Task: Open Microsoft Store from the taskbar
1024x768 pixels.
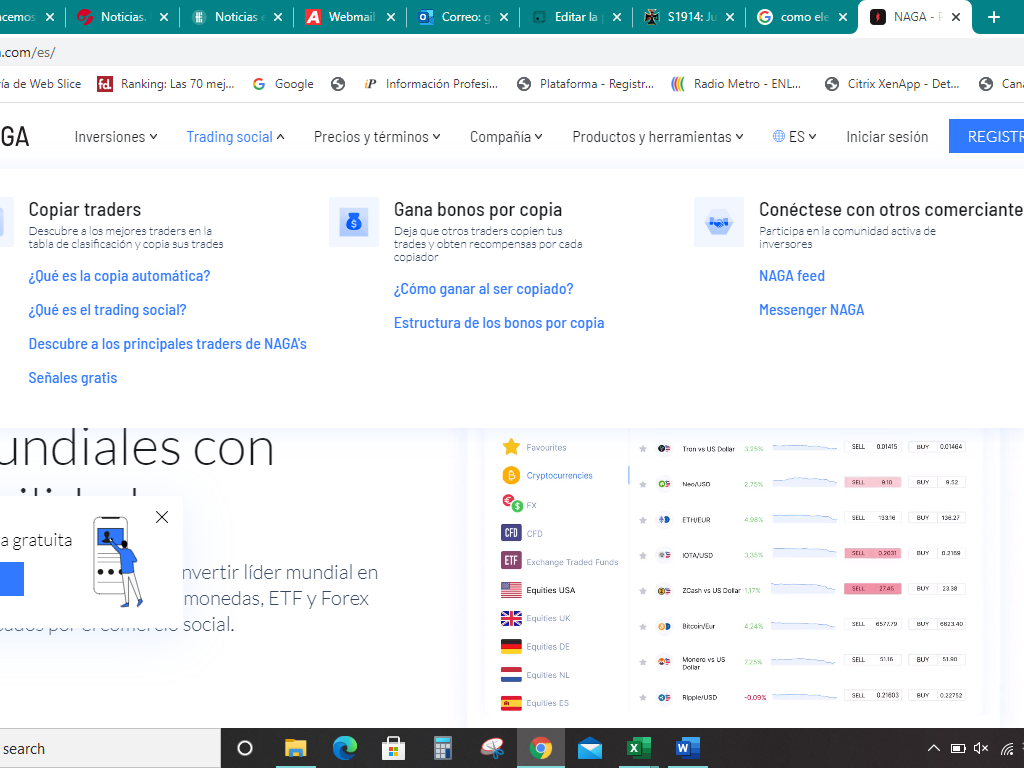Action: coord(393,748)
